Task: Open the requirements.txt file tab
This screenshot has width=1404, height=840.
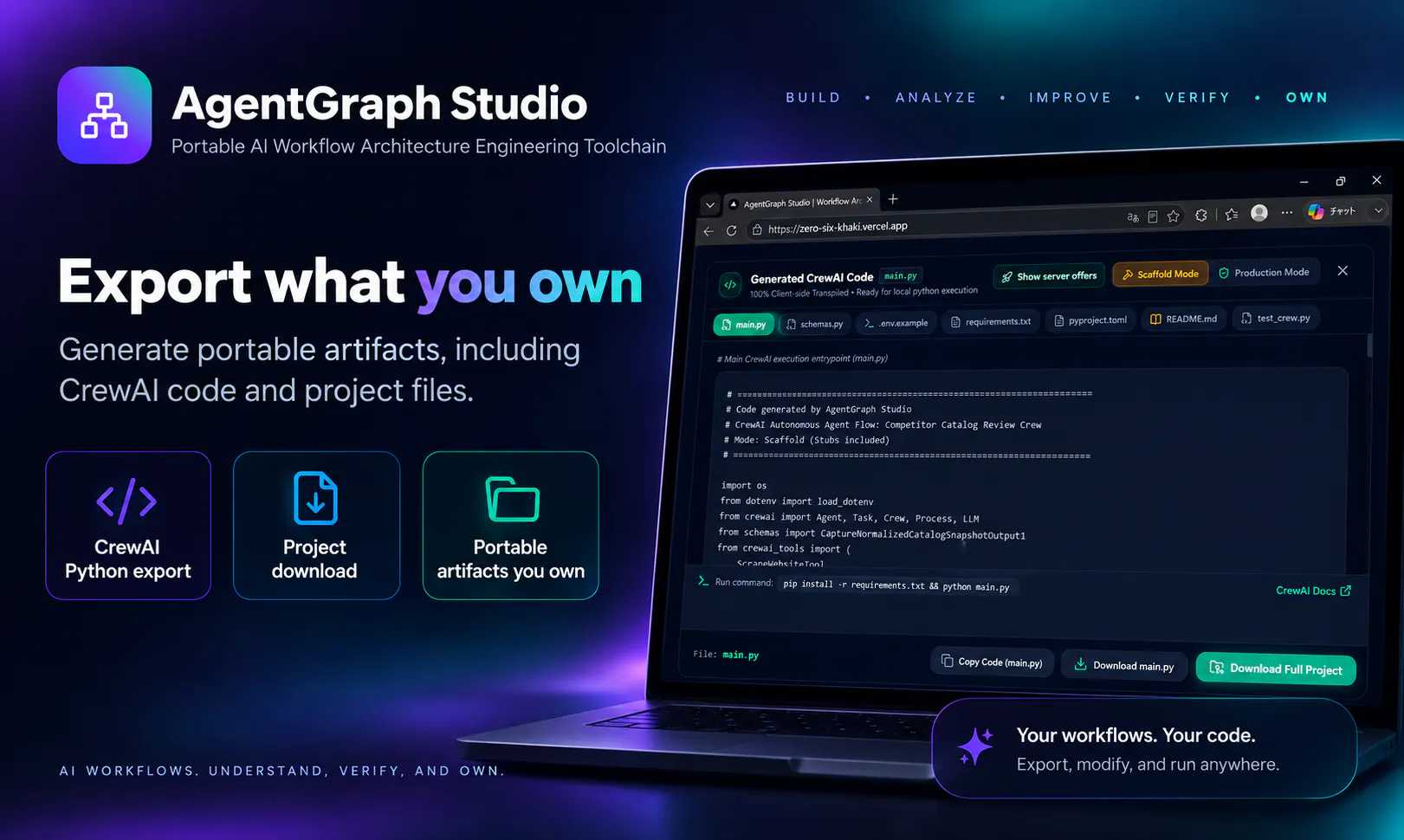Action: (991, 321)
